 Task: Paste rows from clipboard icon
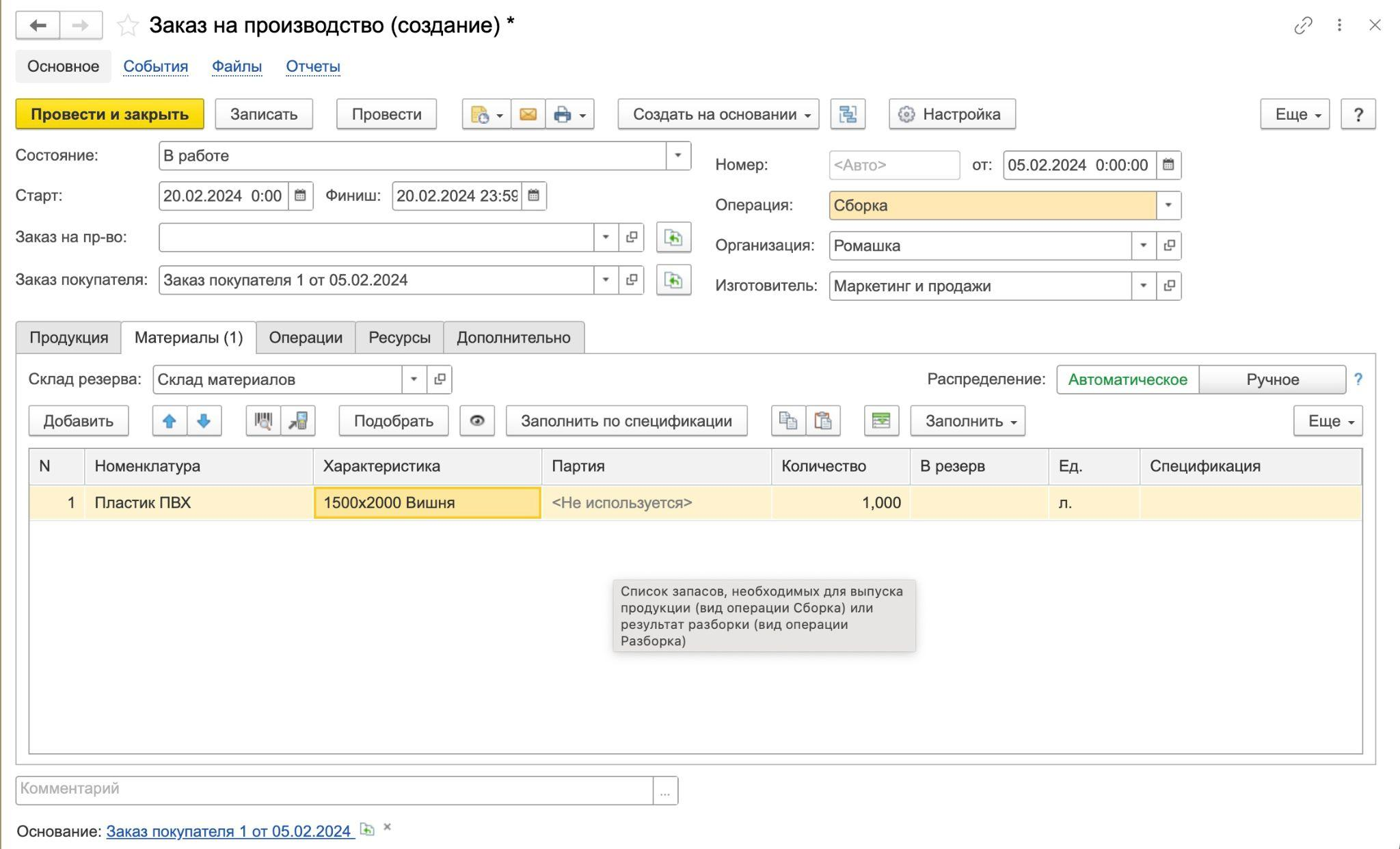[x=823, y=421]
